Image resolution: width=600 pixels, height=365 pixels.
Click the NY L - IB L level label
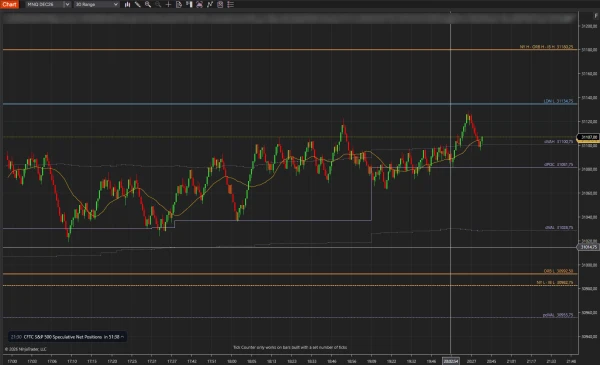[x=554, y=282]
